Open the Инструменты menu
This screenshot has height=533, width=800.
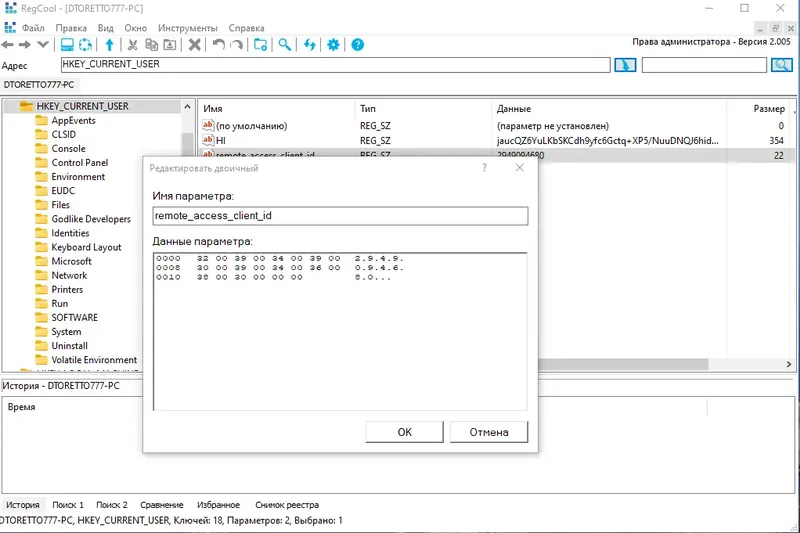coord(187,28)
